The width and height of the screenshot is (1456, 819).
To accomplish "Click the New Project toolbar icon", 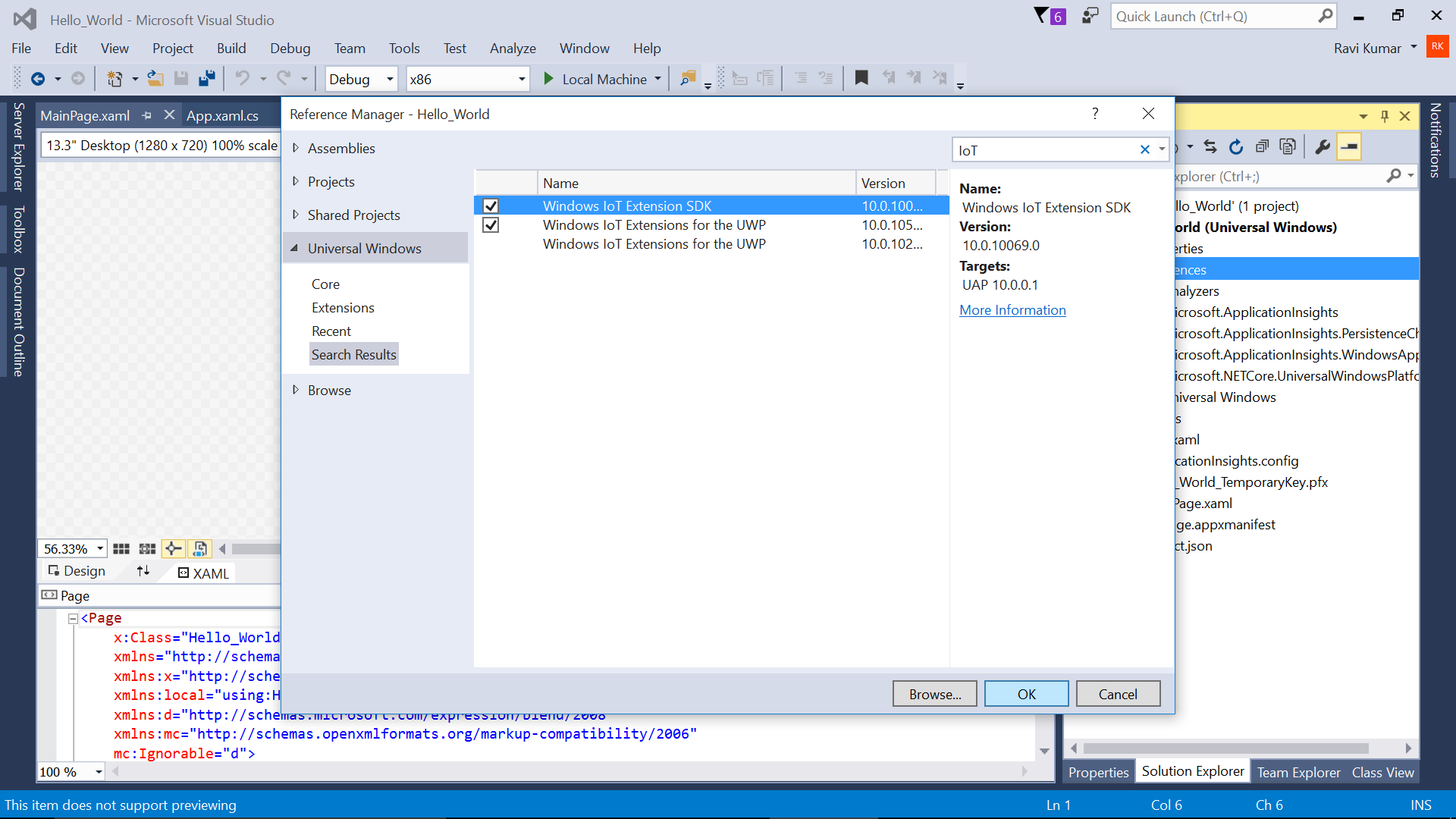I will coord(115,79).
